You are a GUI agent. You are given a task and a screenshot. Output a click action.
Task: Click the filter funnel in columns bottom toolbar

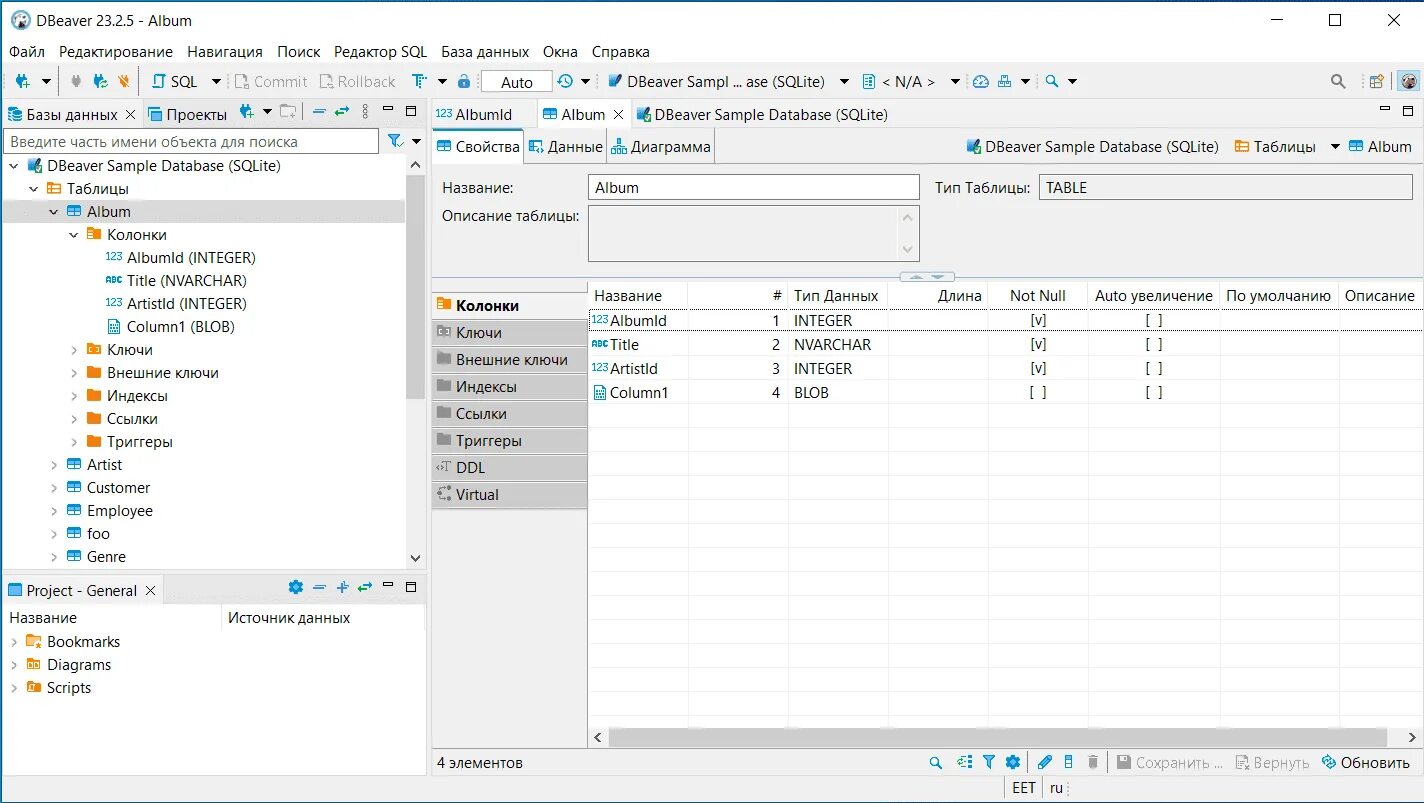pos(988,762)
